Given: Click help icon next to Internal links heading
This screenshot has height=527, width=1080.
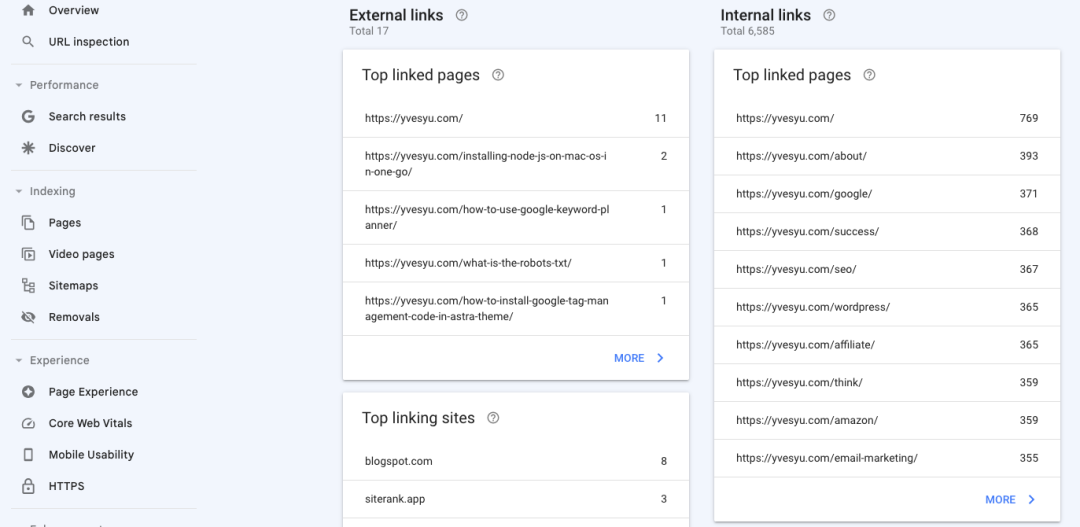Looking at the screenshot, I should 829,15.
